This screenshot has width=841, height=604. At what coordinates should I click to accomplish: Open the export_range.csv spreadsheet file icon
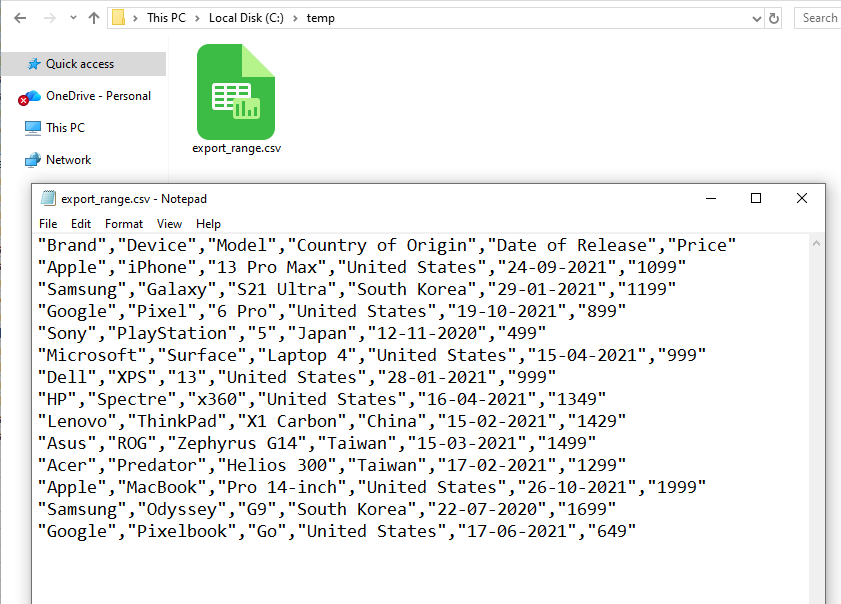236,91
